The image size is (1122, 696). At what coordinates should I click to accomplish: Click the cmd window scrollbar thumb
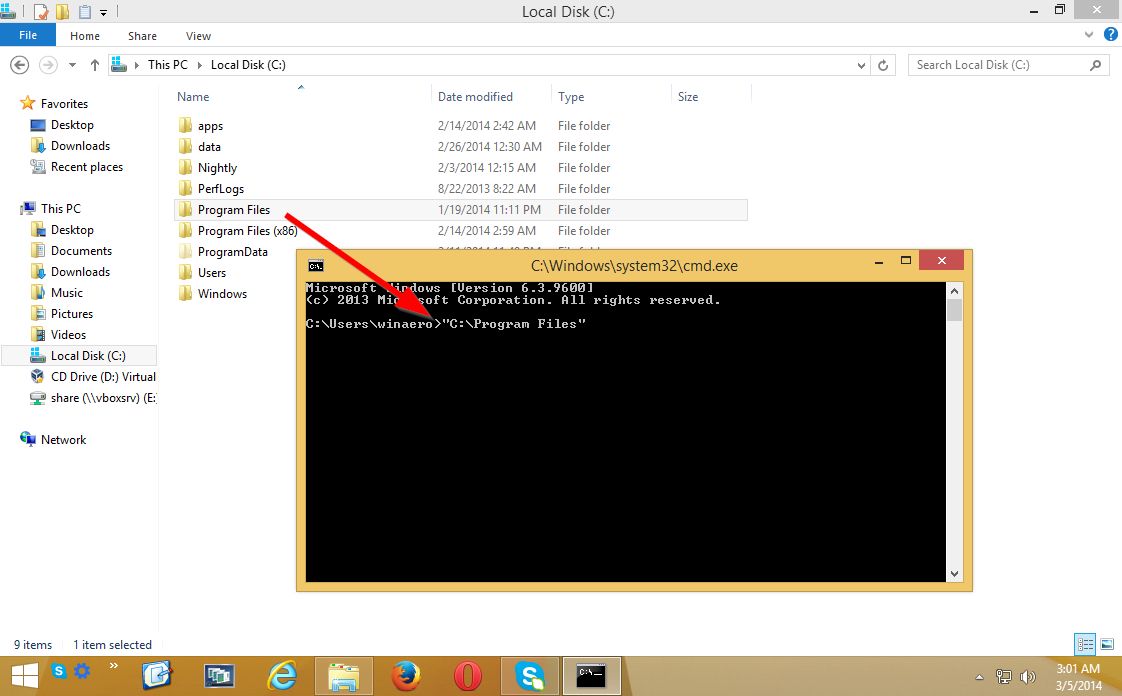(x=954, y=310)
